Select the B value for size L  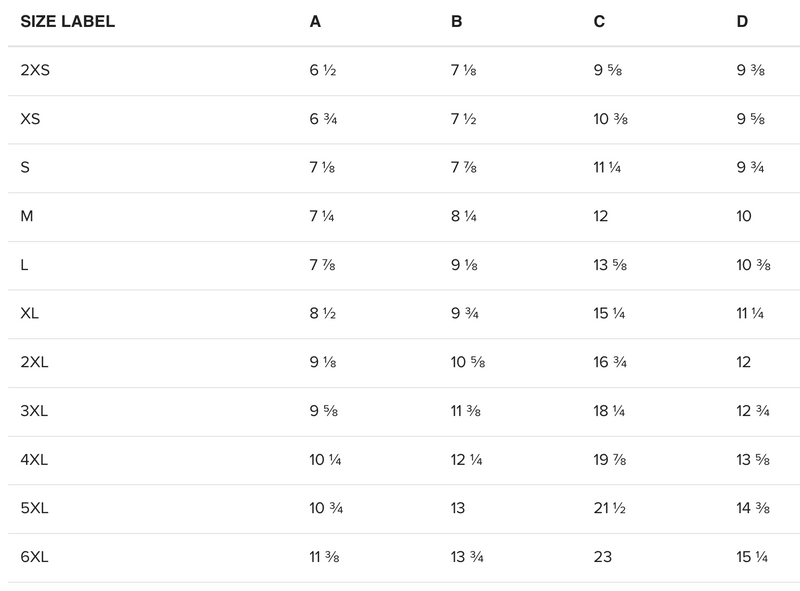464,265
